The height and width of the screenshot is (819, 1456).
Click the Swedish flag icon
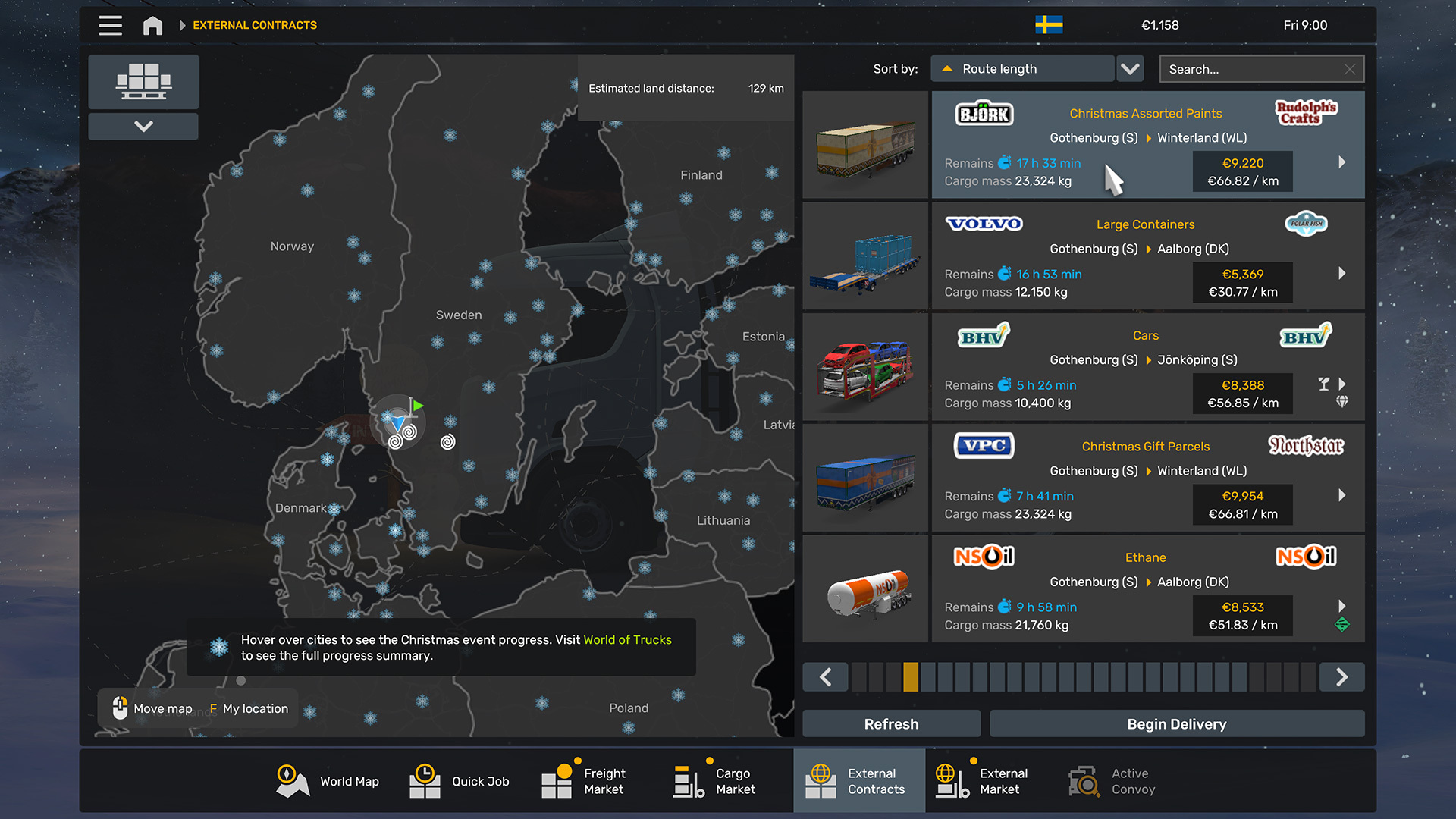(1049, 25)
